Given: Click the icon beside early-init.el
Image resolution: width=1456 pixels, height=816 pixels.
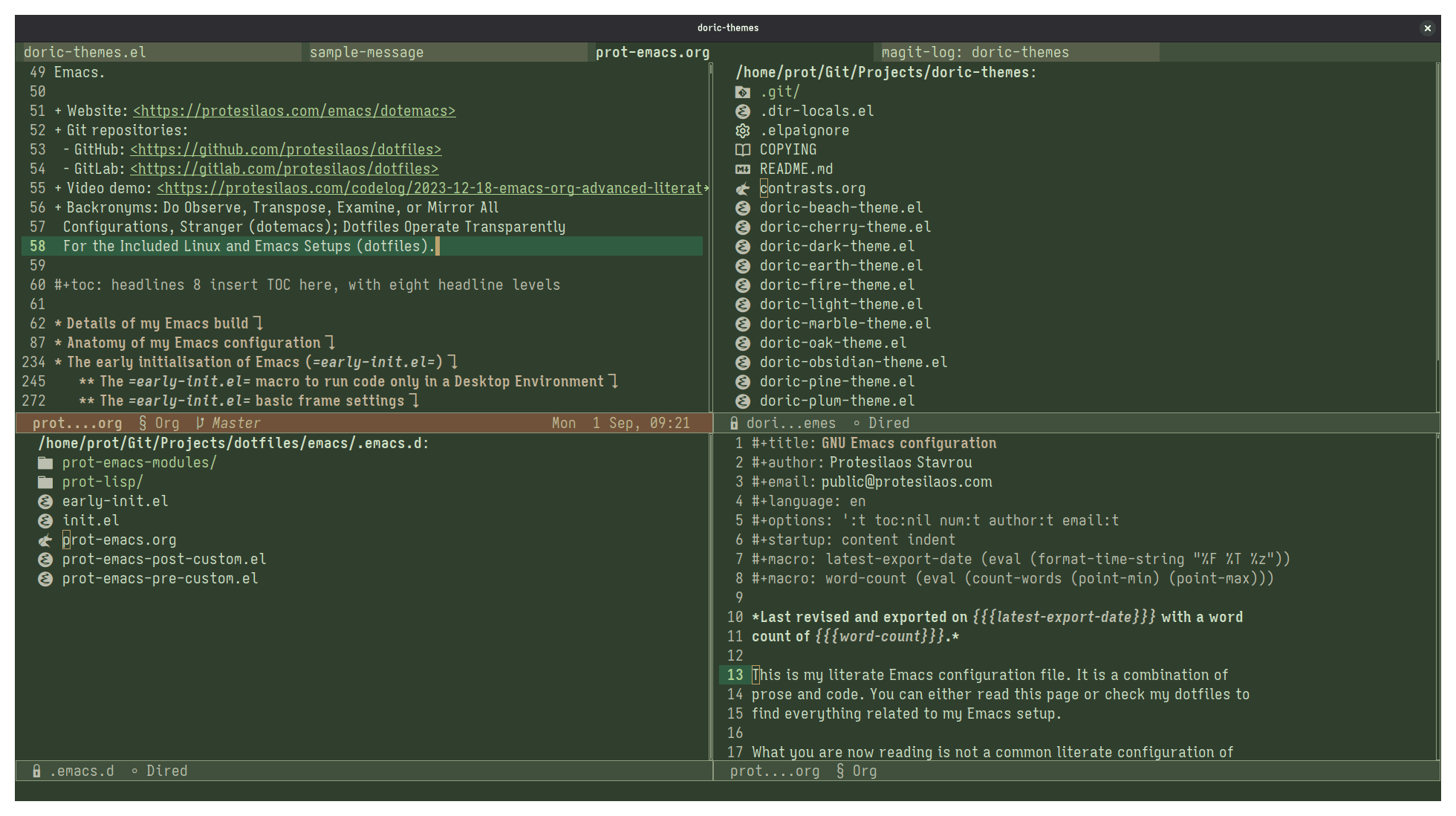Looking at the screenshot, I should [45, 502].
